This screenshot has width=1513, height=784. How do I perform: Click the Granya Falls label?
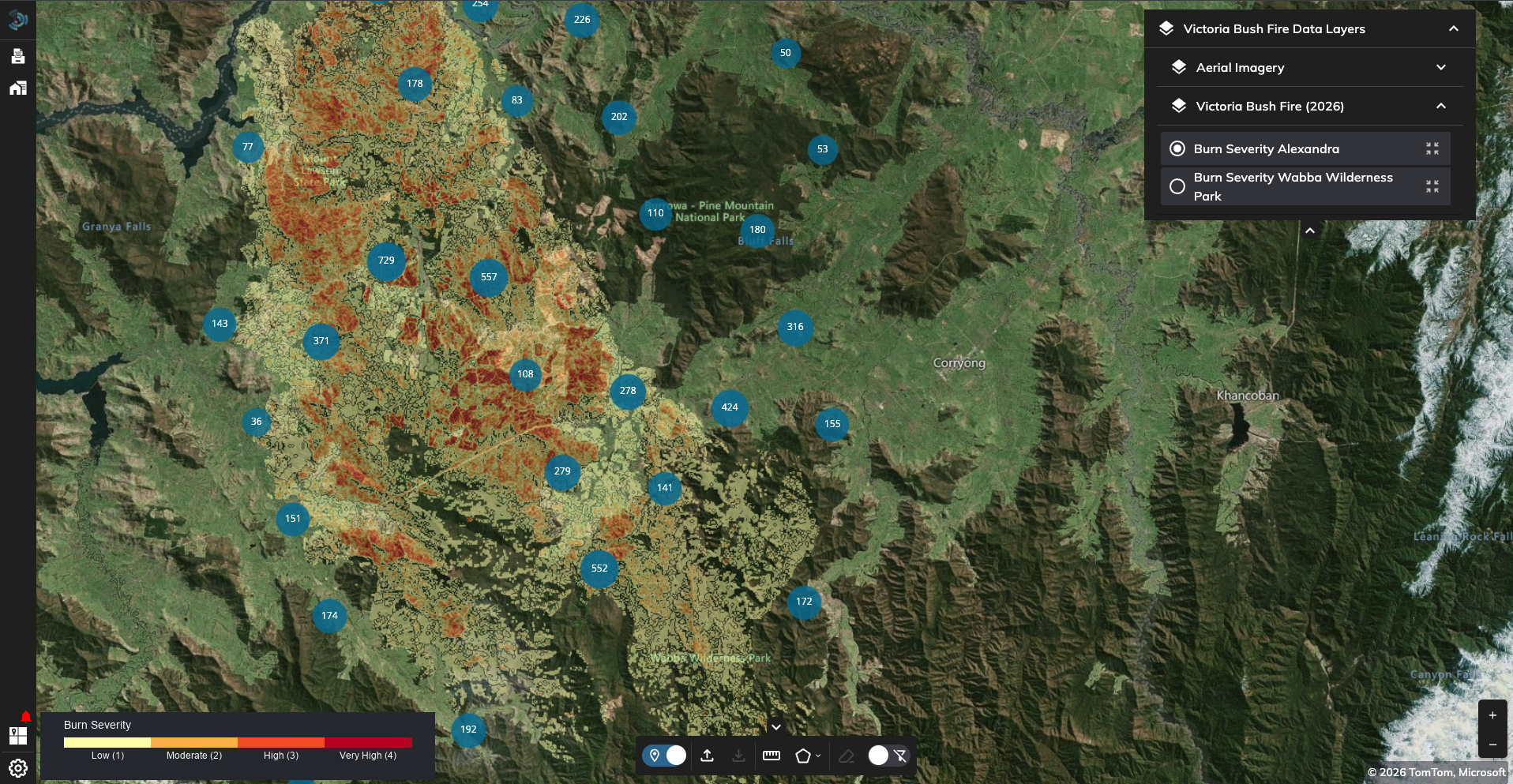116,227
